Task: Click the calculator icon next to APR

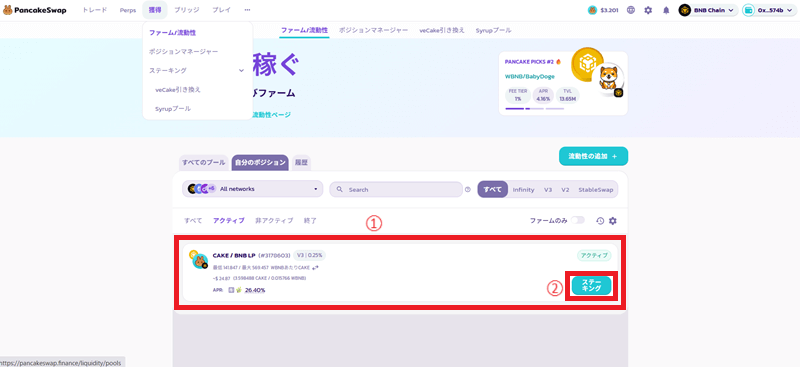Action: pos(231,290)
